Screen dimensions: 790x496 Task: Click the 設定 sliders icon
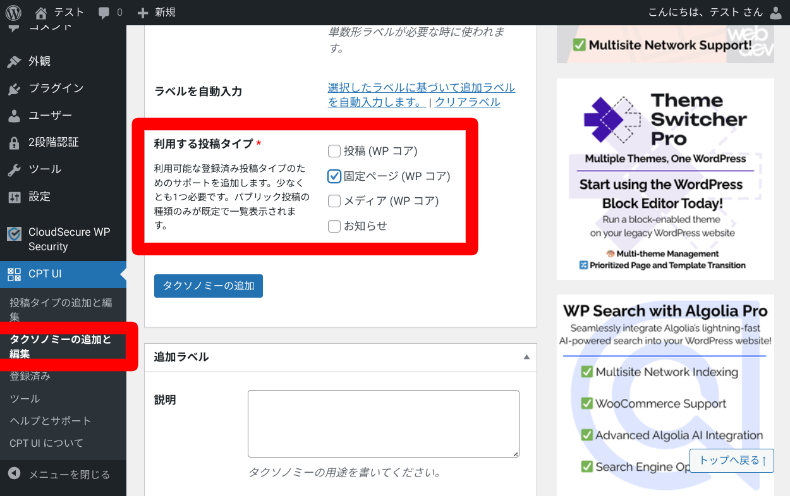(14, 197)
